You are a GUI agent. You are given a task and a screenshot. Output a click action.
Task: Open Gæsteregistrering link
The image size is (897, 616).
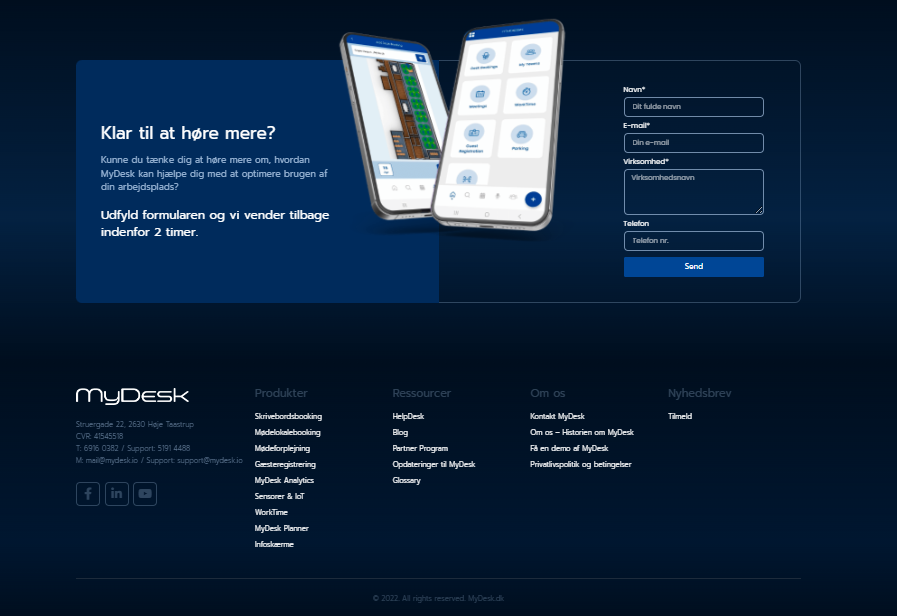tap(285, 464)
